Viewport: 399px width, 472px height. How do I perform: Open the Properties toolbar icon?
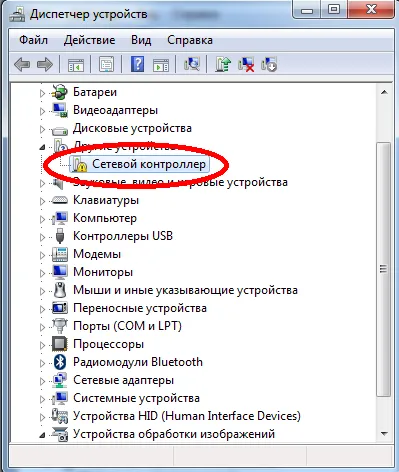(107, 64)
